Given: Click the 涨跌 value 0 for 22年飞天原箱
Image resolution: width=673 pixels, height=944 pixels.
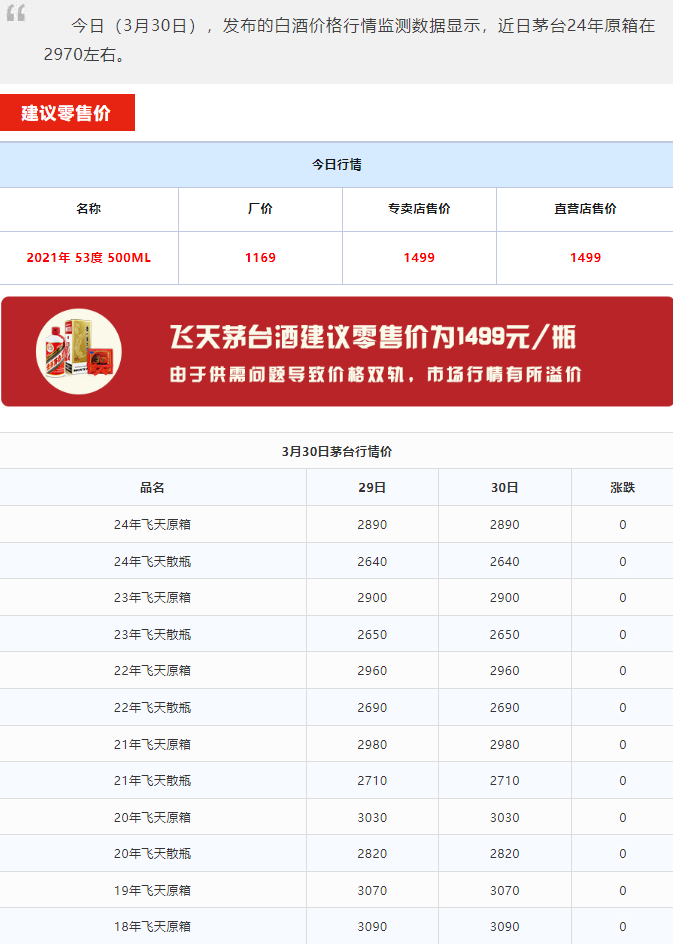Looking at the screenshot, I should [x=622, y=671].
